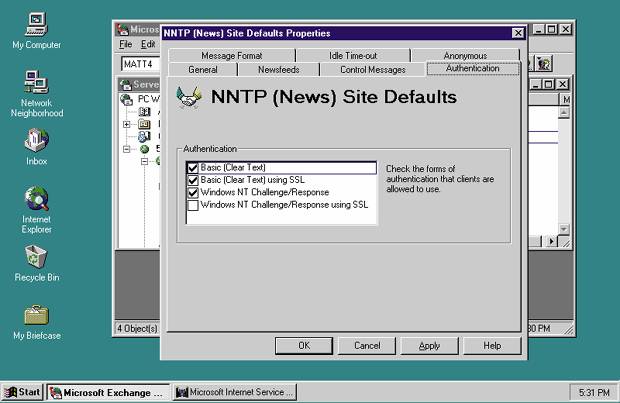This screenshot has height=403, width=620.
Task: Switch to Microsoft Exchange taskbar button
Action: [108, 392]
